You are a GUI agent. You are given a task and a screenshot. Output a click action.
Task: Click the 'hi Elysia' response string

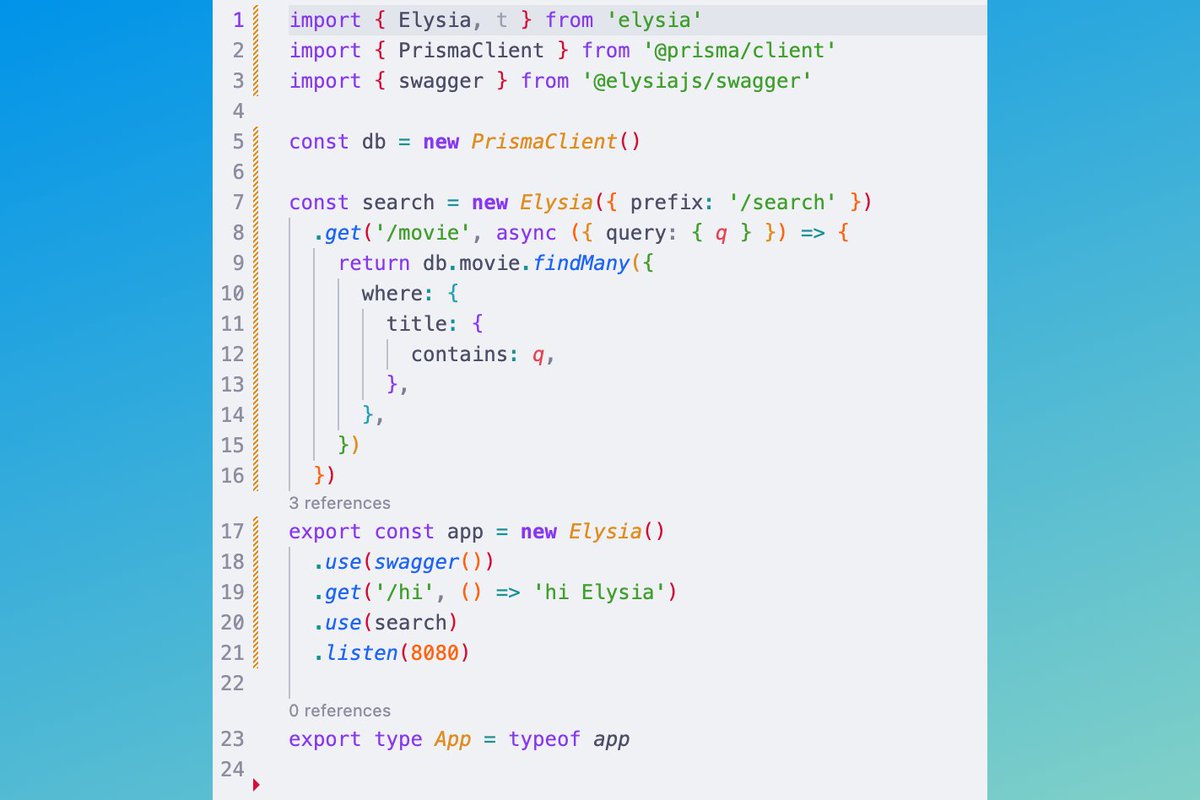[x=600, y=592]
